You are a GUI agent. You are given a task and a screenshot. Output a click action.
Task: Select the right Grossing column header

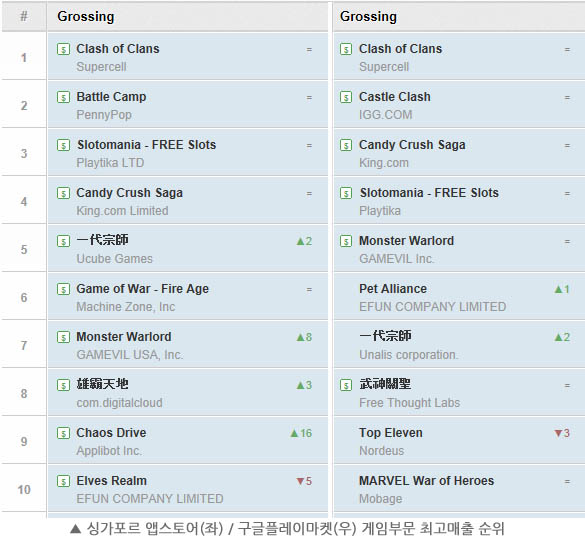coord(368,16)
